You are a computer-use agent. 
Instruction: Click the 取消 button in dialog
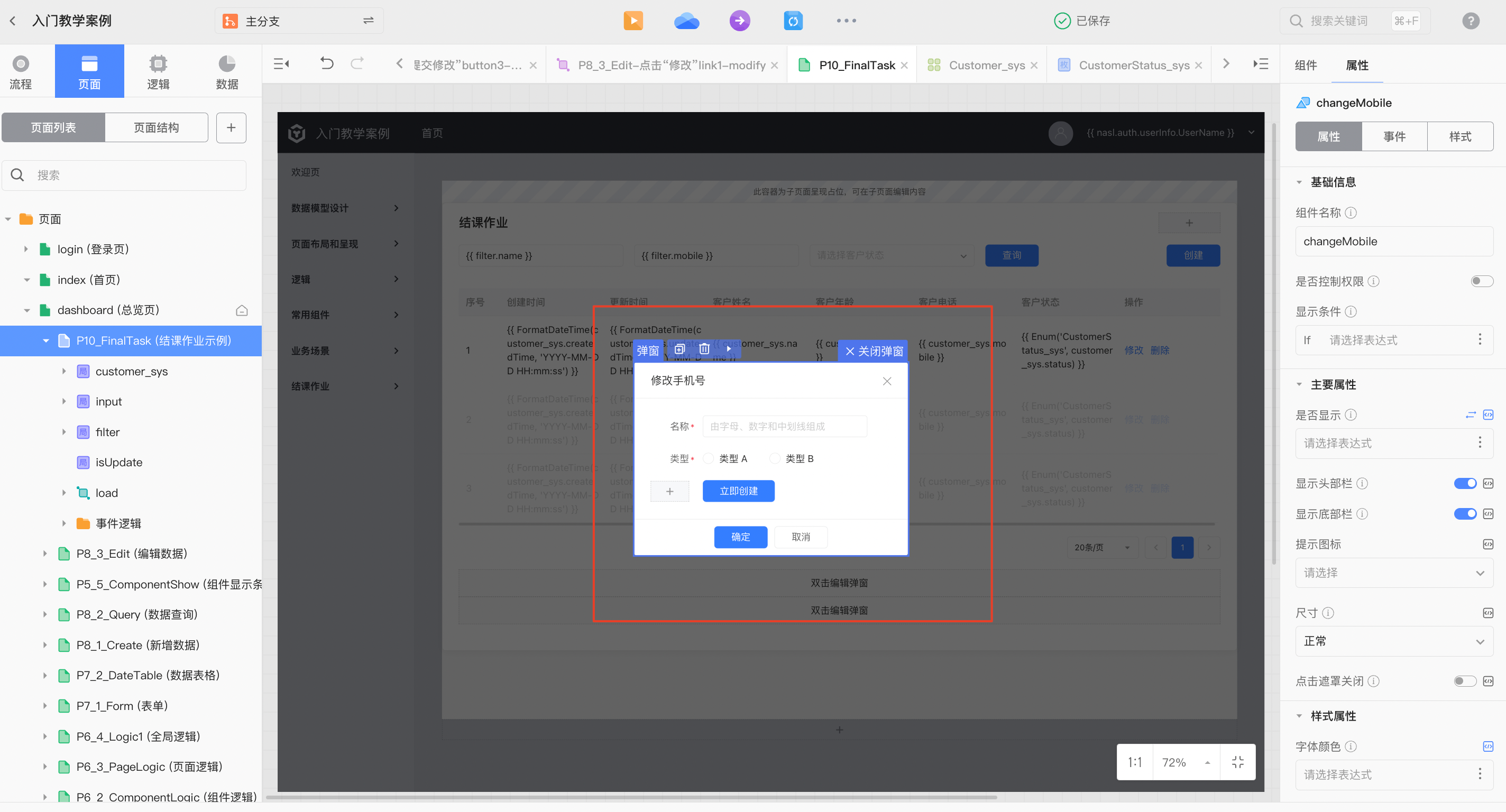pyautogui.click(x=801, y=537)
